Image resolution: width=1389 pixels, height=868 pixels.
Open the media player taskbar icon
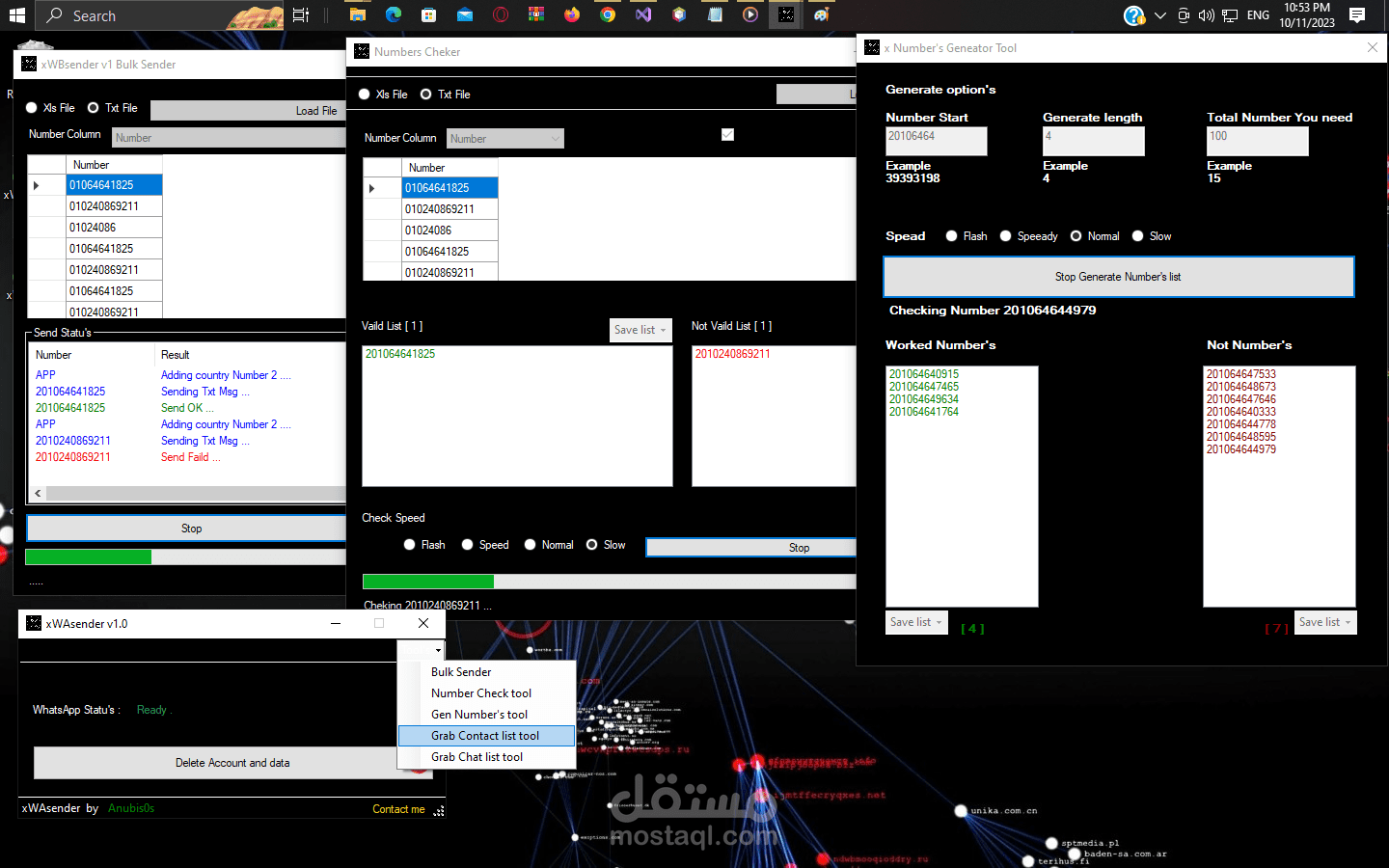(x=750, y=14)
